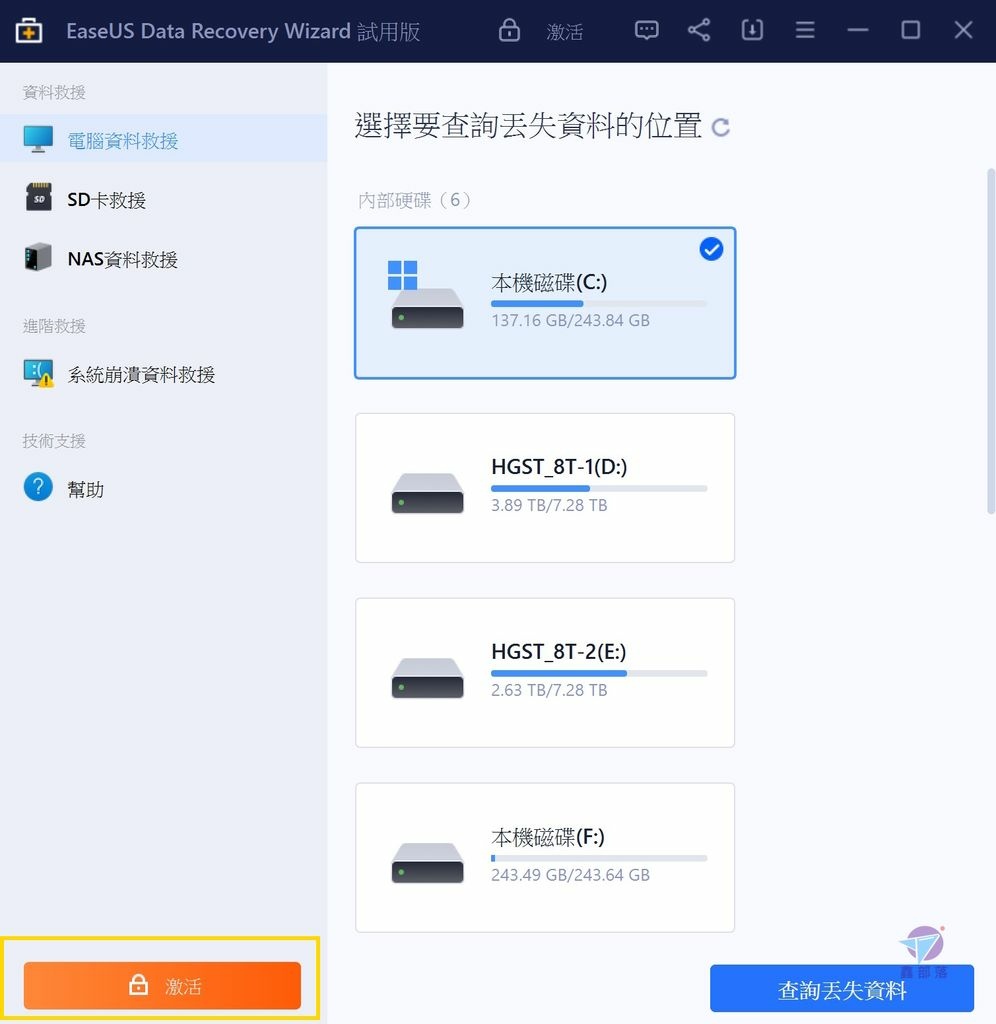Click the blue 查詢丟失資料 button

point(842,989)
